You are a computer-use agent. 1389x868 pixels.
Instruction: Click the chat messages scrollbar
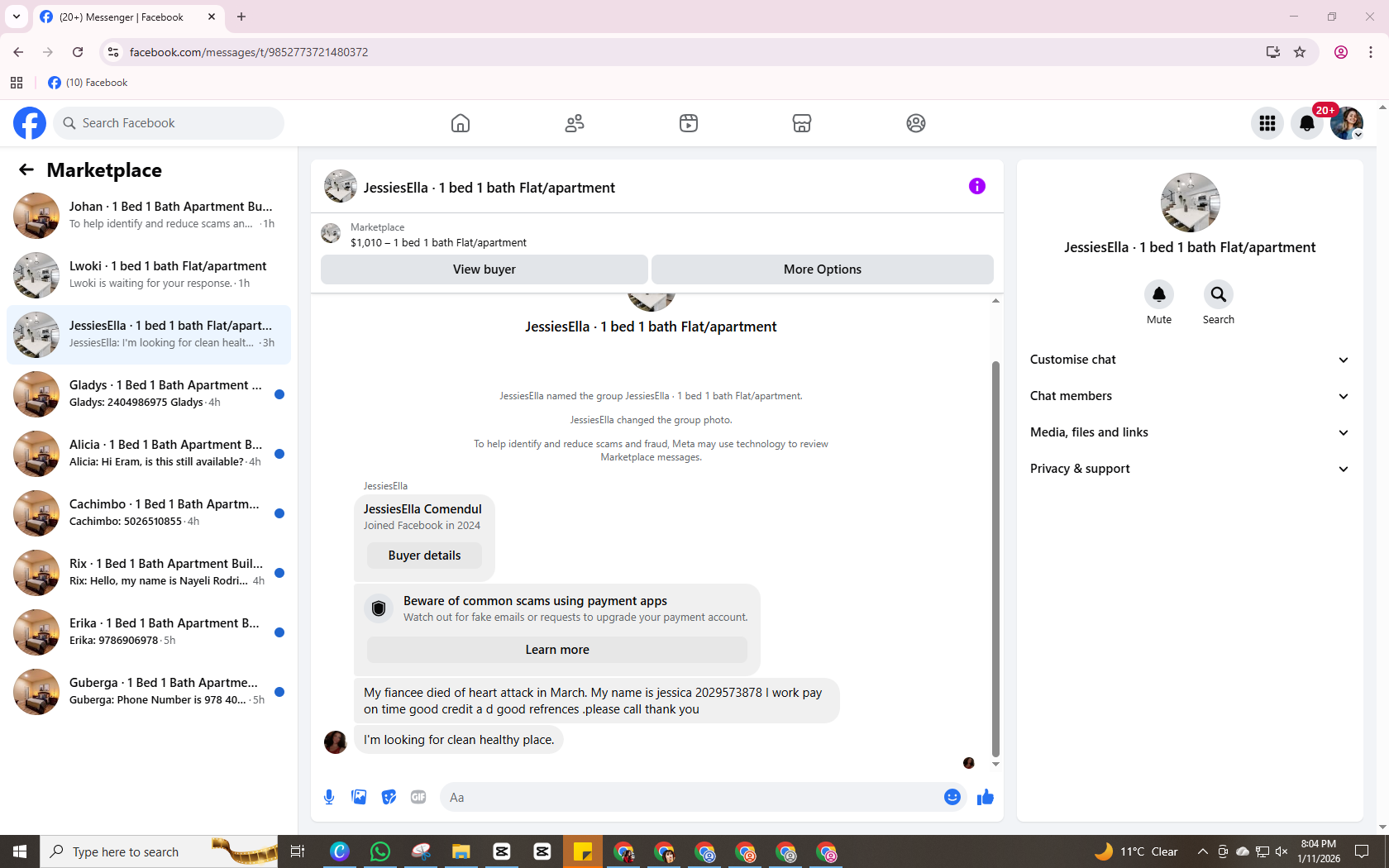tap(995, 559)
